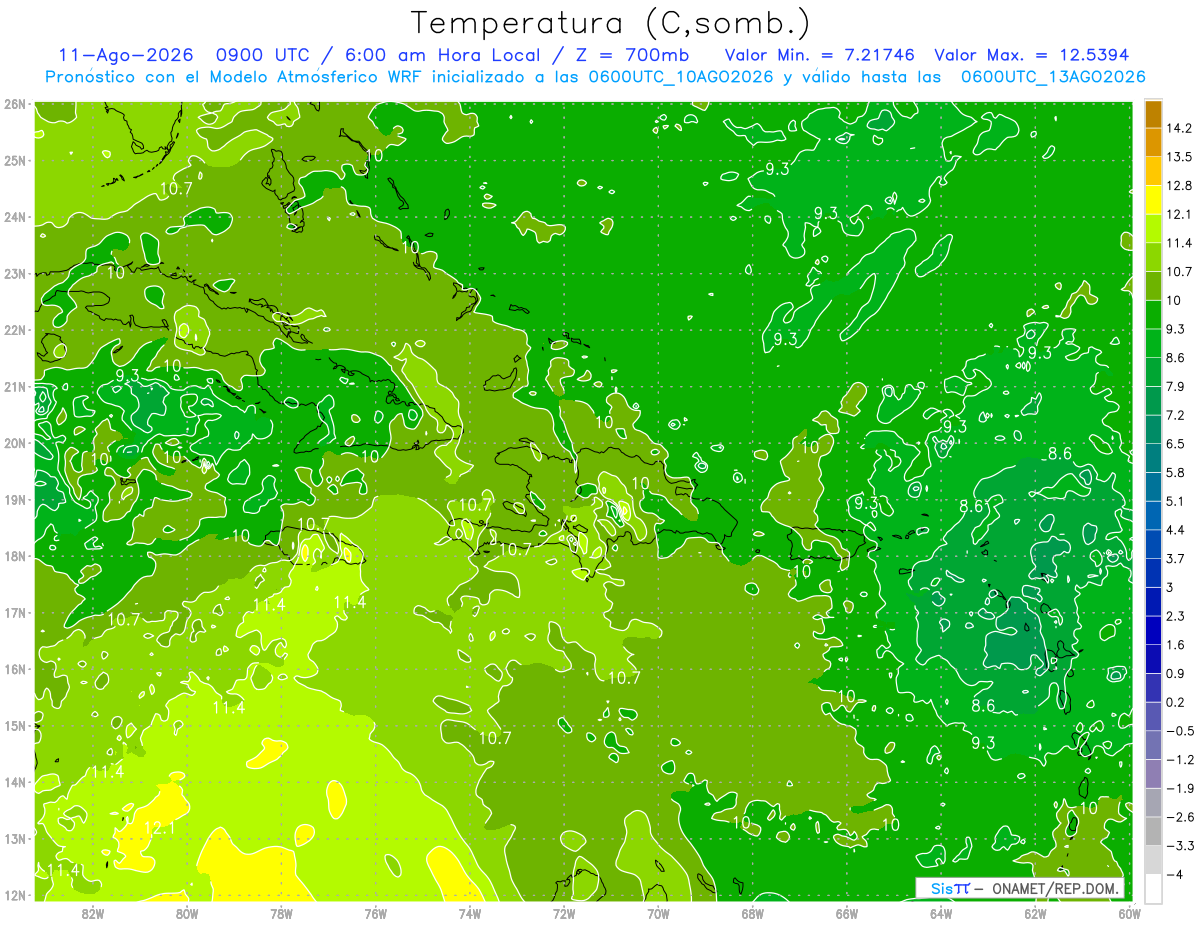The width and height of the screenshot is (1200, 927).
Task: Click the '80W' longitude axis label
Action: tap(187, 914)
